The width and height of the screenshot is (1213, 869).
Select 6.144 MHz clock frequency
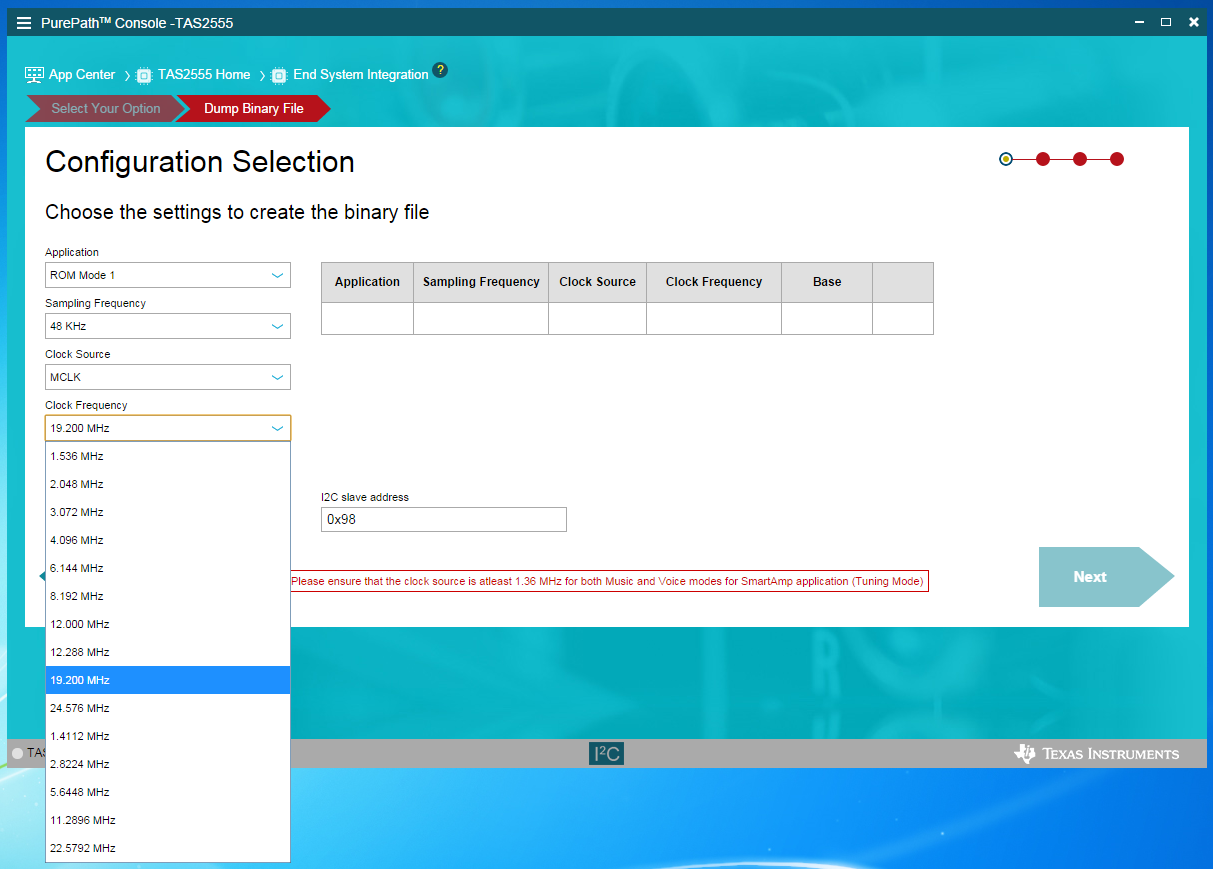(168, 568)
